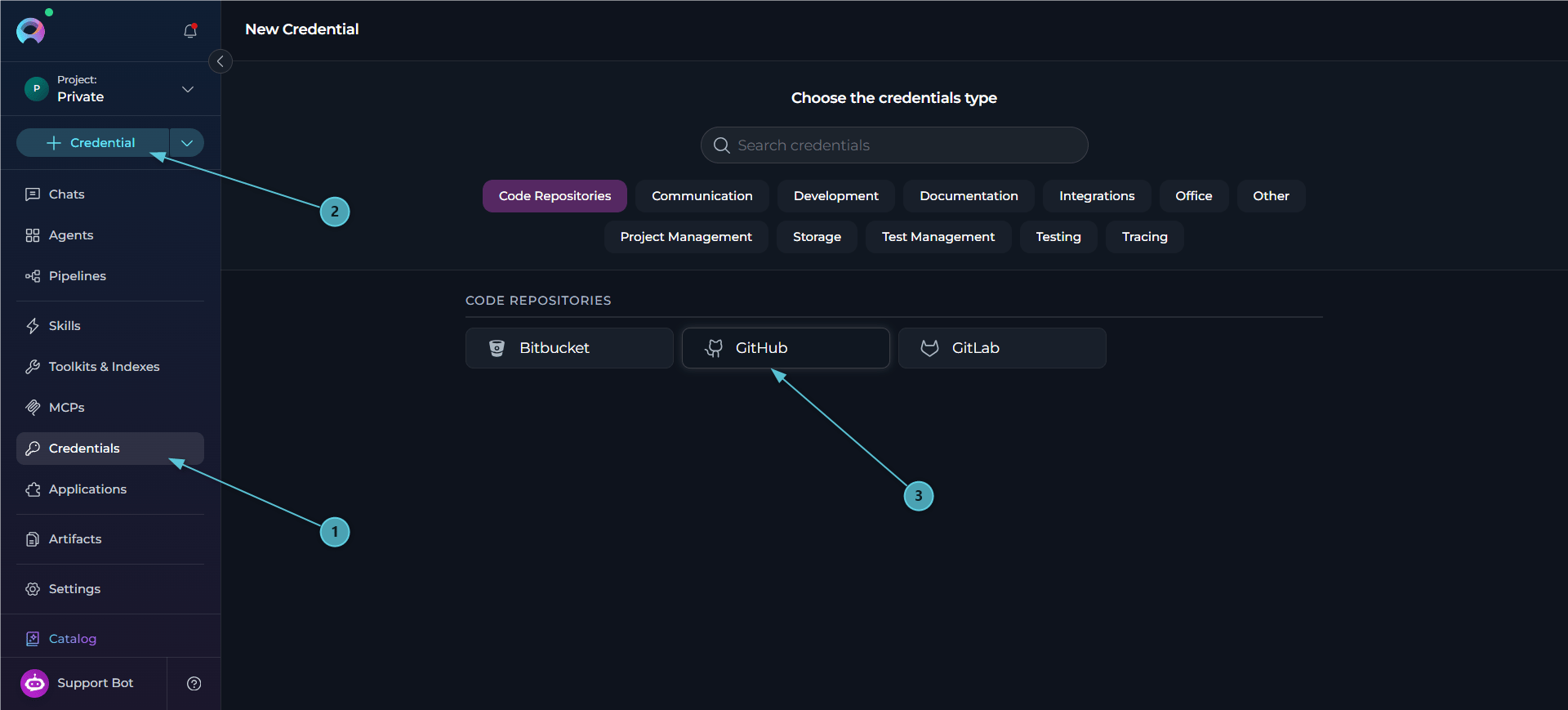Open Settings from the sidebar
1568x710 pixels.
[x=110, y=589]
